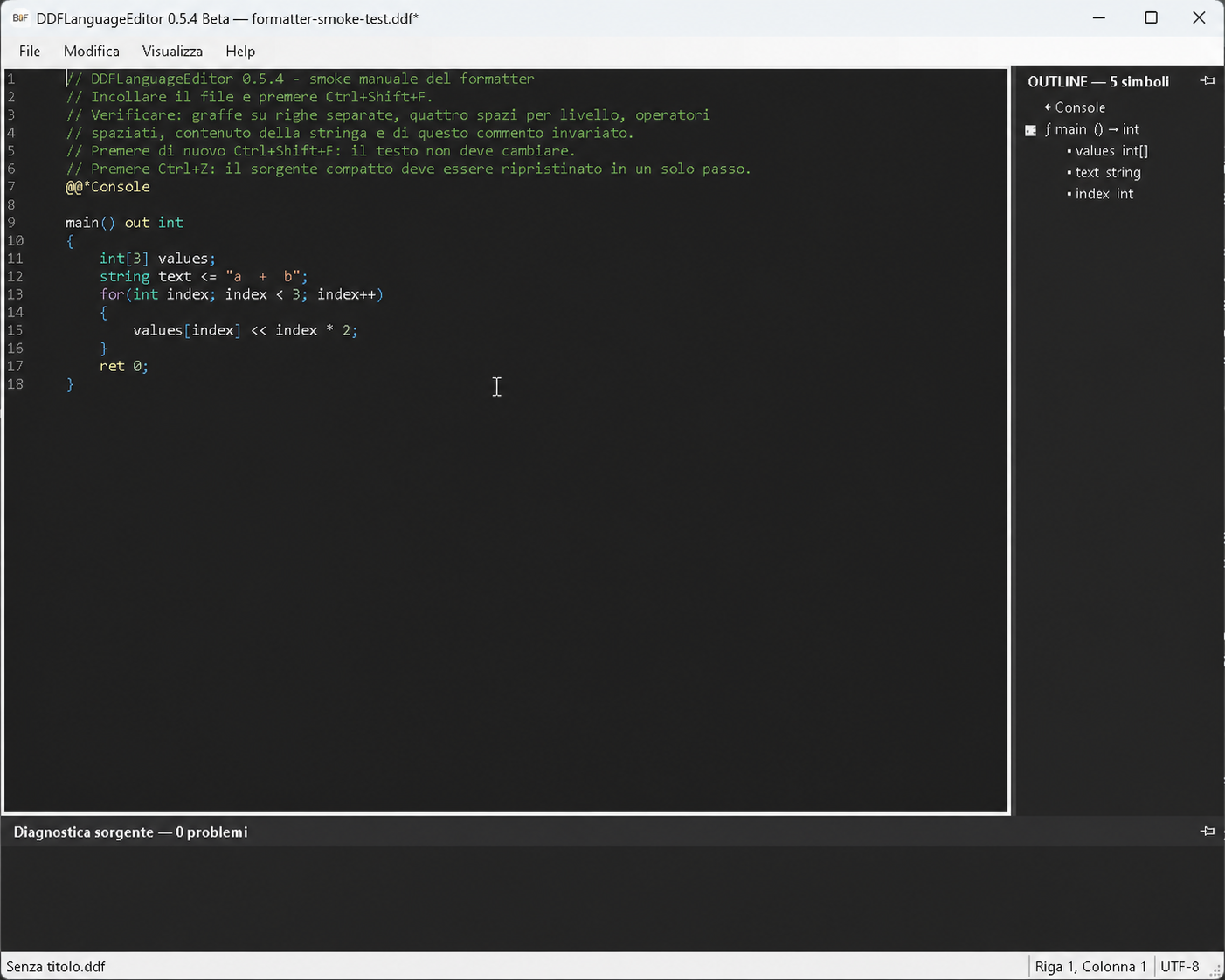This screenshot has width=1225, height=980.
Task: Click the OUTLINE — 5 simboli header
Action: tap(1098, 81)
